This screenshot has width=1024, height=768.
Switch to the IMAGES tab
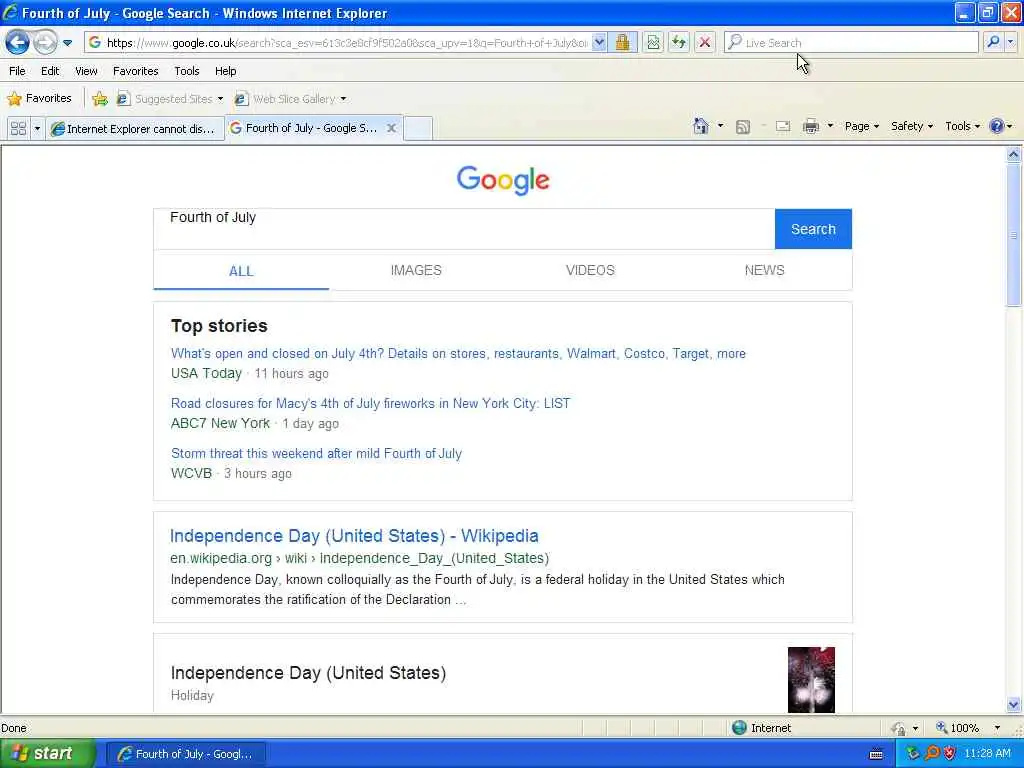point(416,270)
